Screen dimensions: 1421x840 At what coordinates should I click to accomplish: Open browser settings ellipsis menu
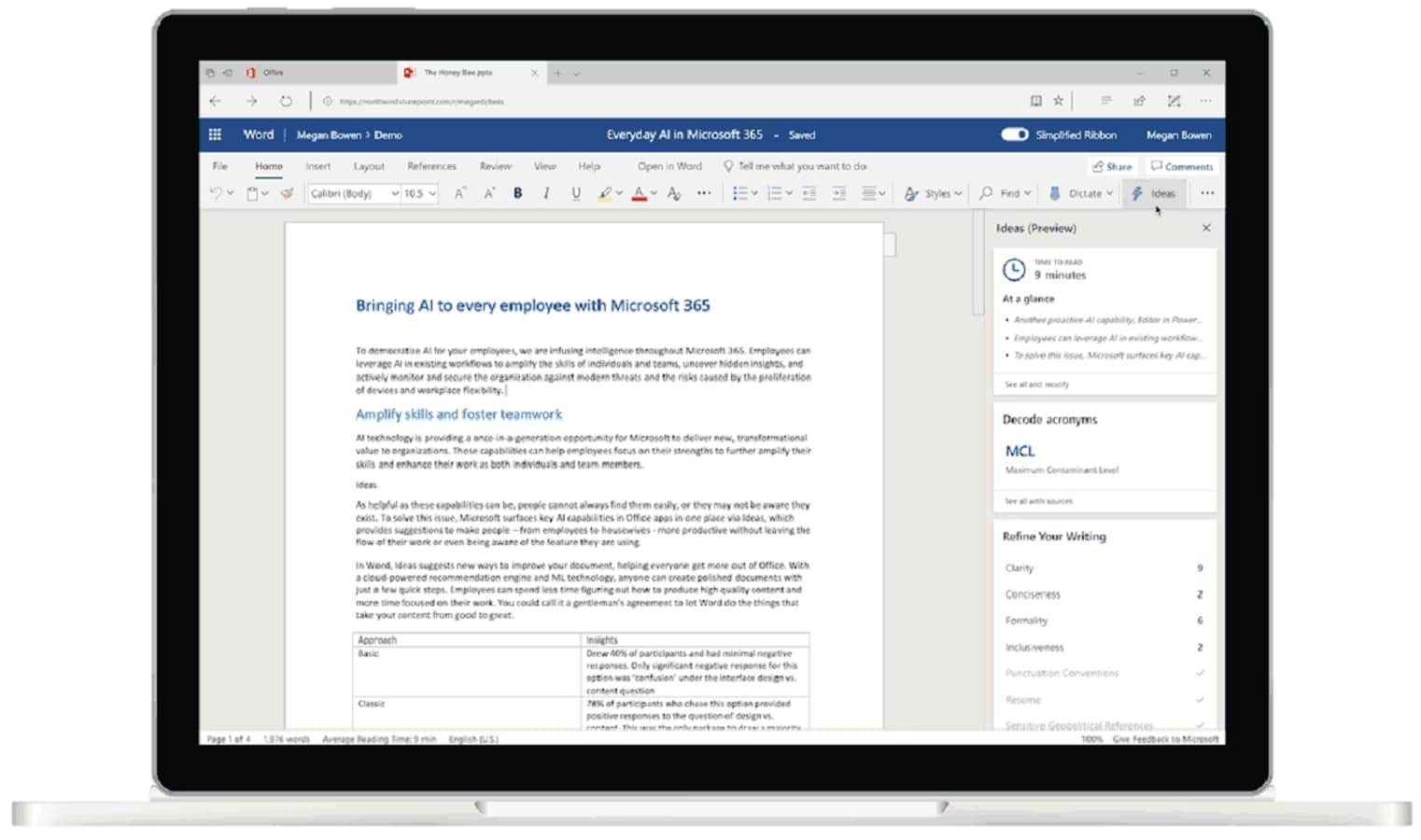[x=1206, y=101]
